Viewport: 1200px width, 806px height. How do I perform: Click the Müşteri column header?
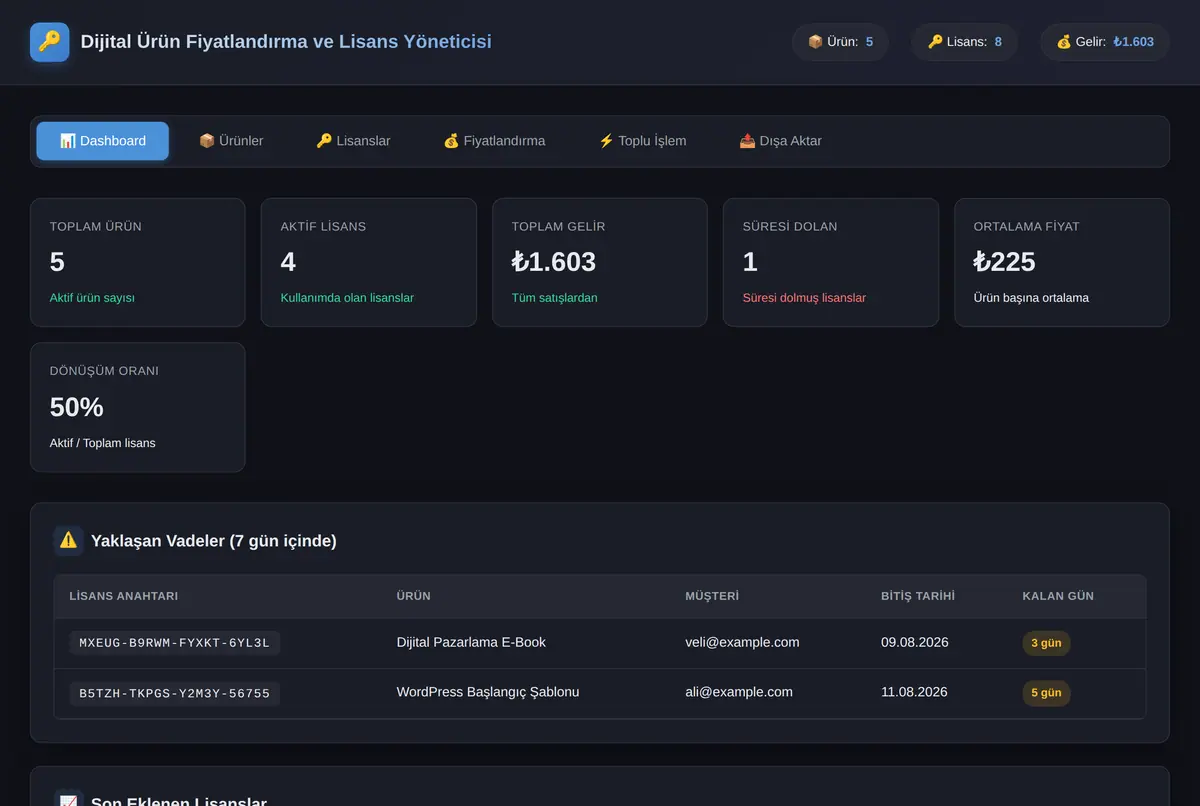click(x=712, y=596)
